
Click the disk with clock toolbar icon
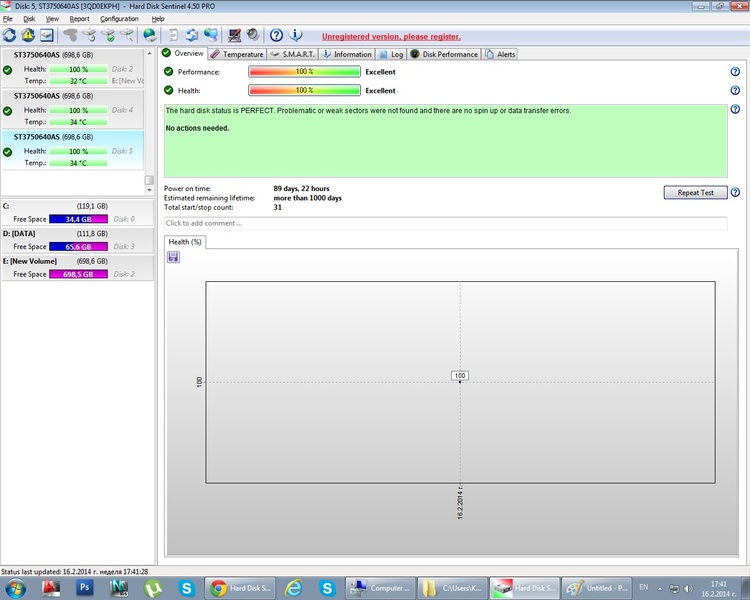pos(89,35)
